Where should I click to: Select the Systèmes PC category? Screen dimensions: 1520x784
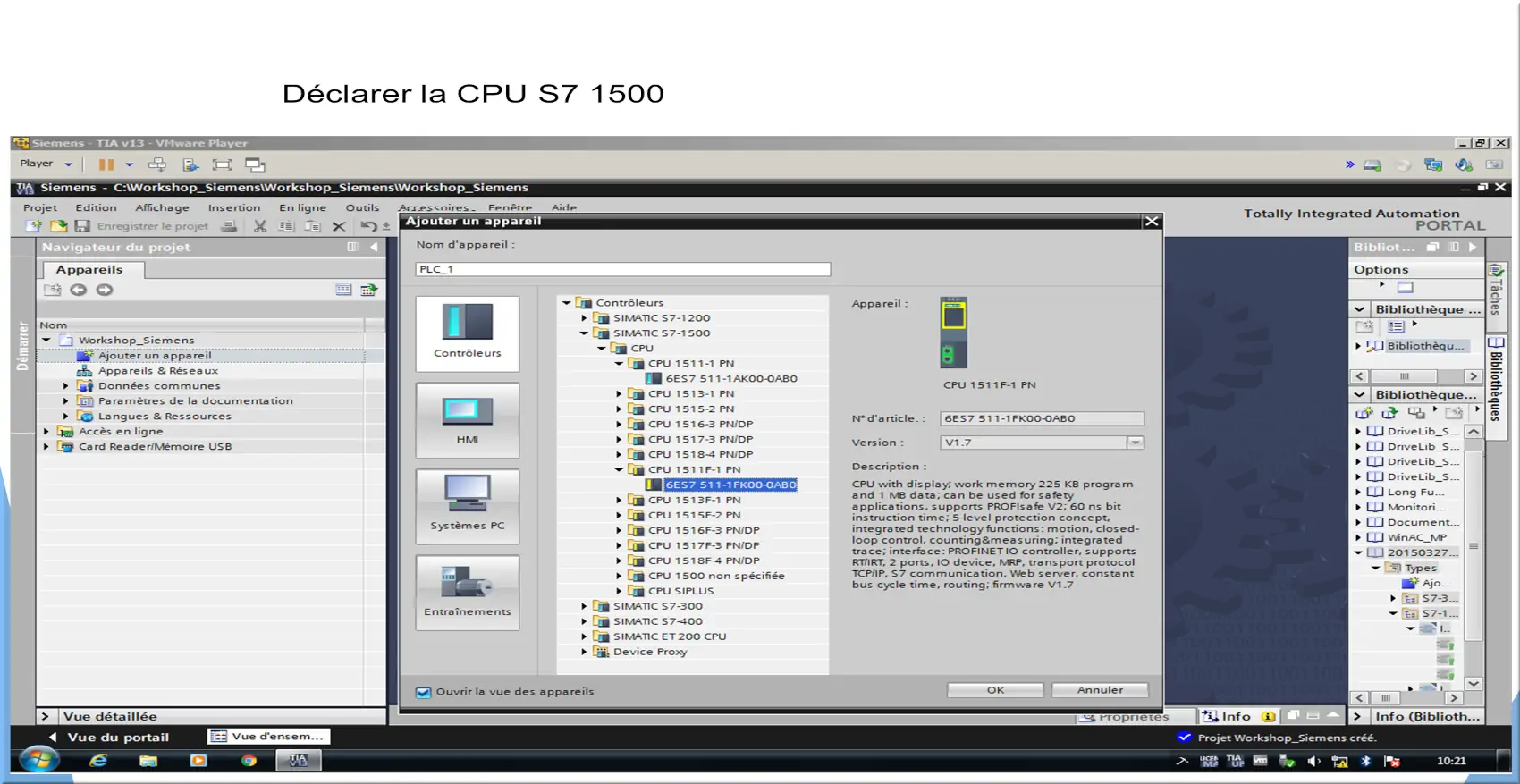pos(467,506)
